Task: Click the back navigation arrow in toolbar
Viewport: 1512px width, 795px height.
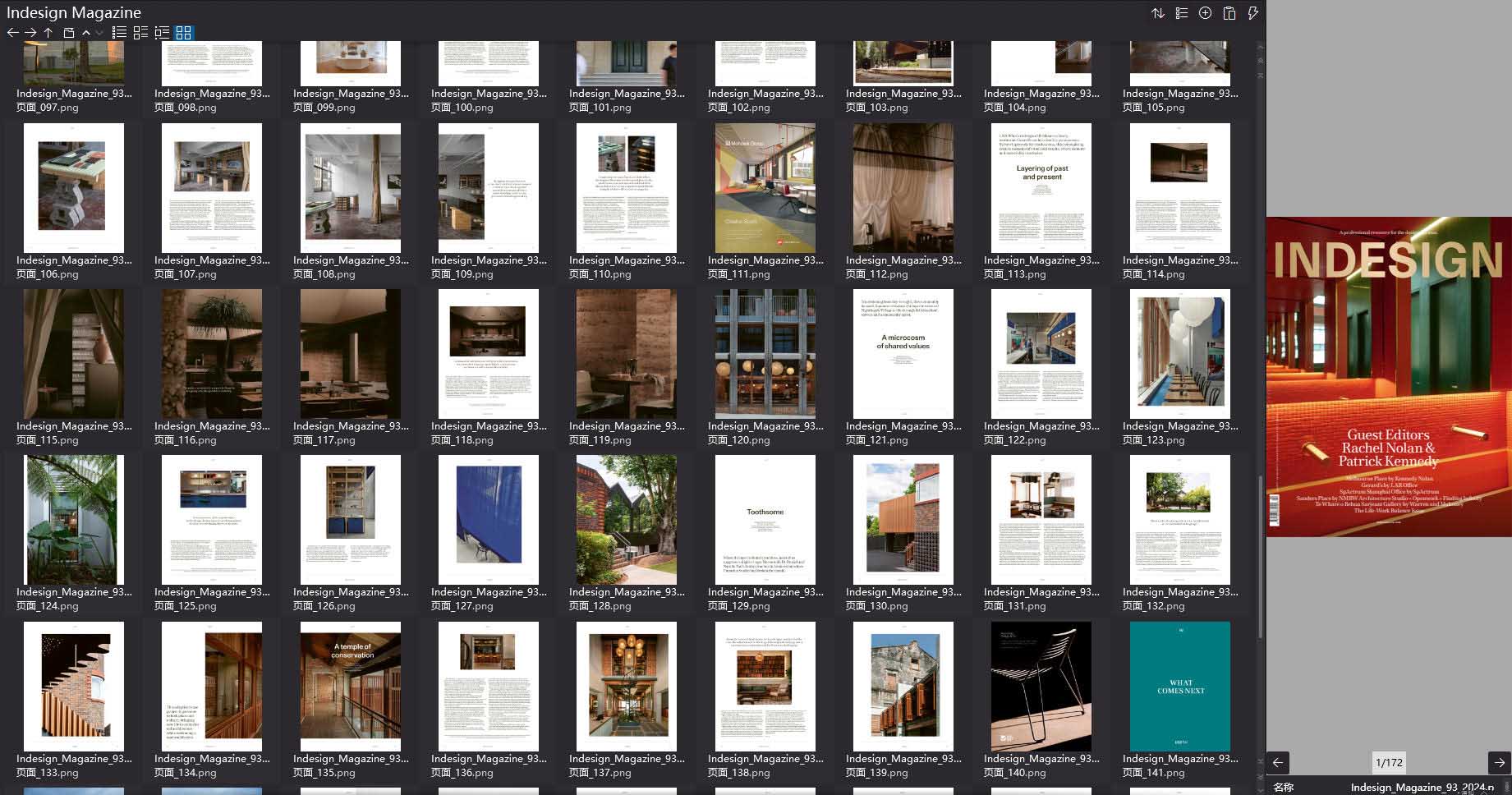Action: (x=12, y=33)
